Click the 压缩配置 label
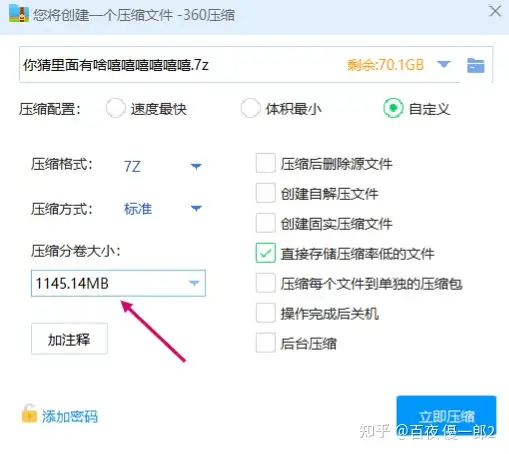This screenshot has height=454, width=509. click(x=50, y=109)
